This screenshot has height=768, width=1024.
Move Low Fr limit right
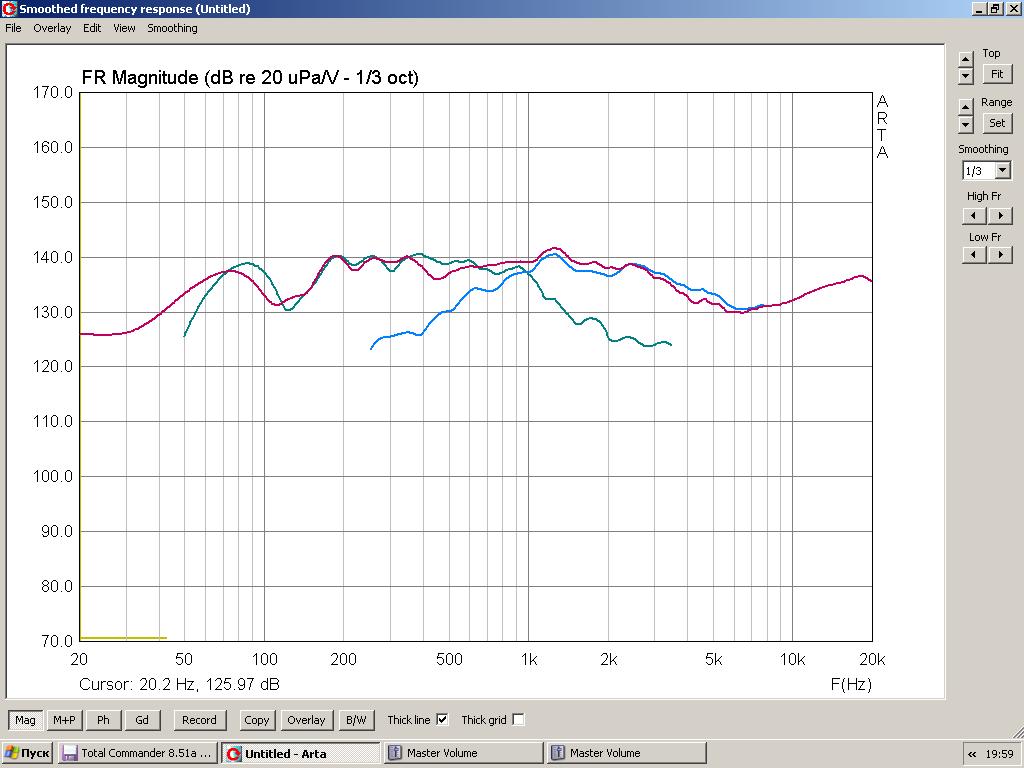click(x=1000, y=255)
